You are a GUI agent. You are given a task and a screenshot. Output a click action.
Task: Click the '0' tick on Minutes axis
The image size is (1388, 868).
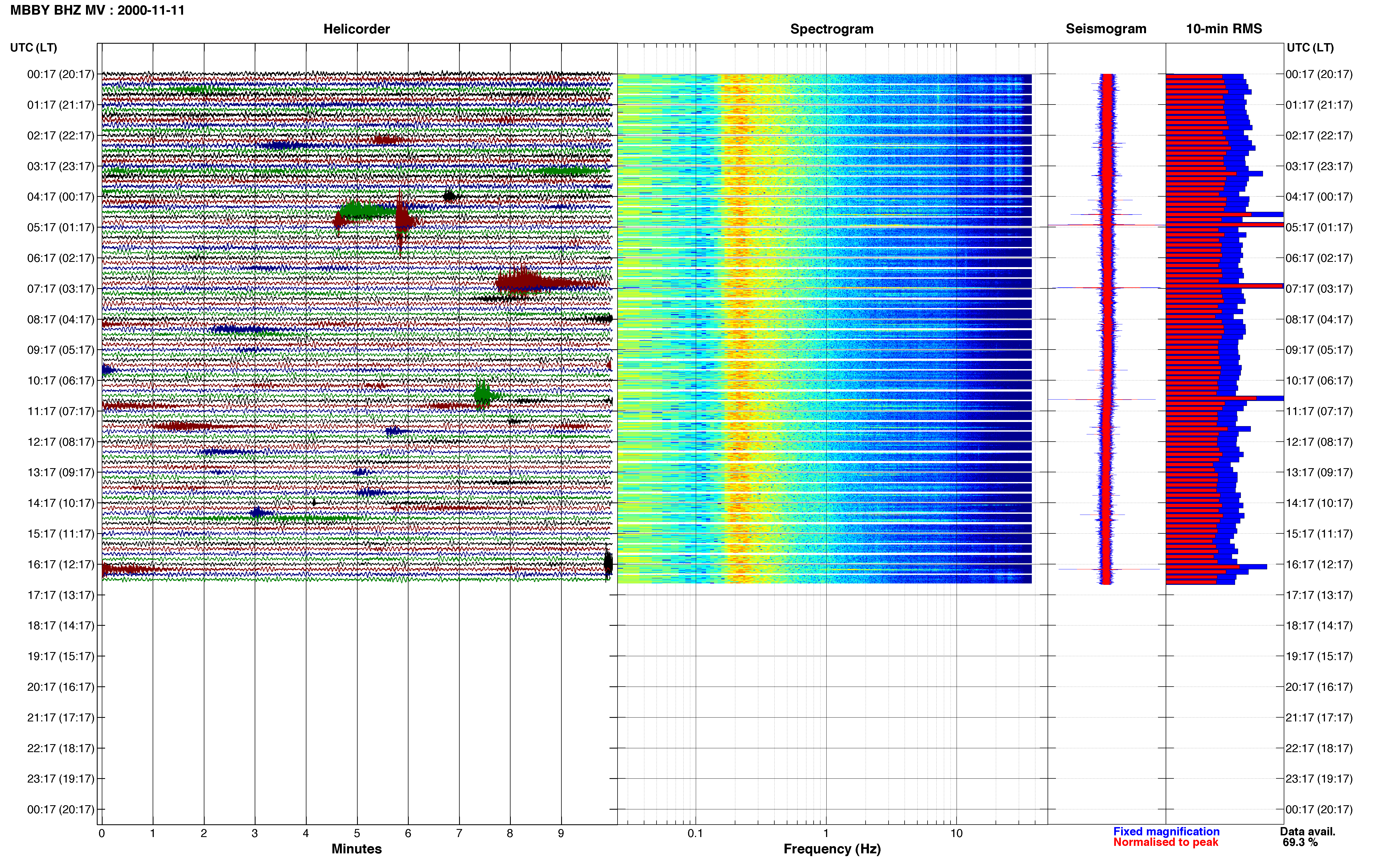coord(101,833)
